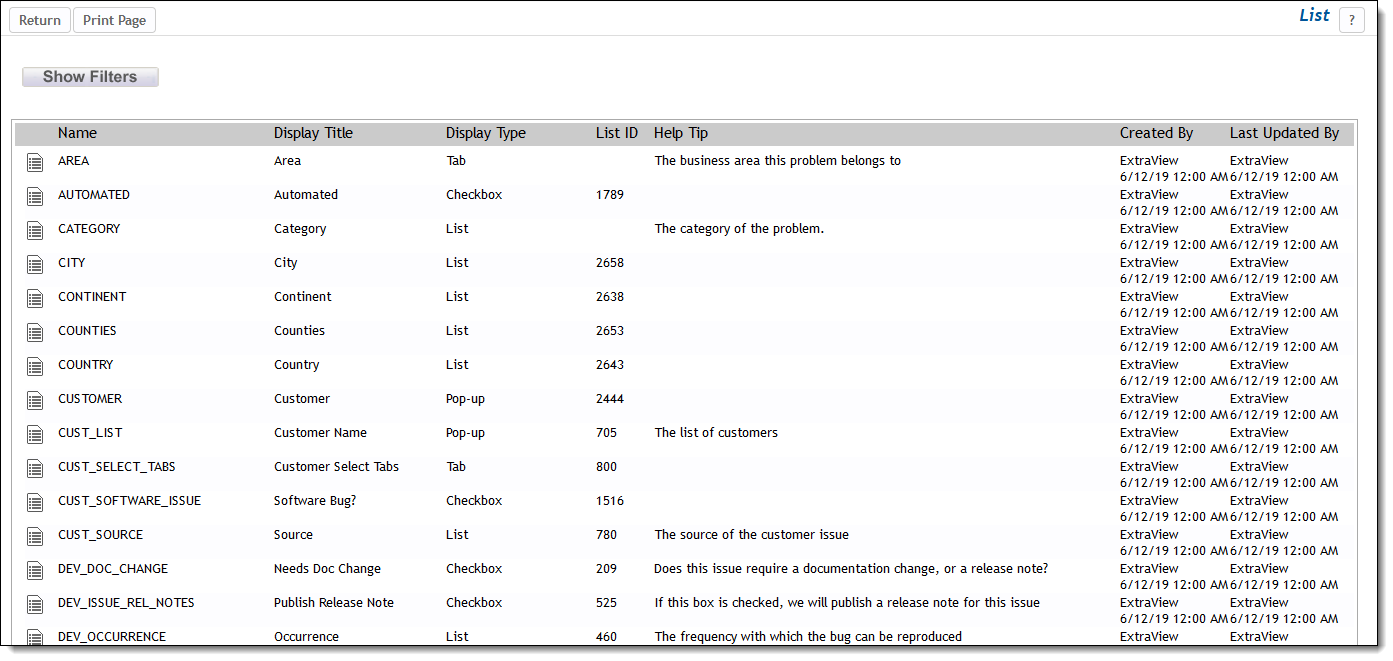Click the 'Software Bug?' display title
The height and width of the screenshot is (661, 1393).
tap(315, 500)
